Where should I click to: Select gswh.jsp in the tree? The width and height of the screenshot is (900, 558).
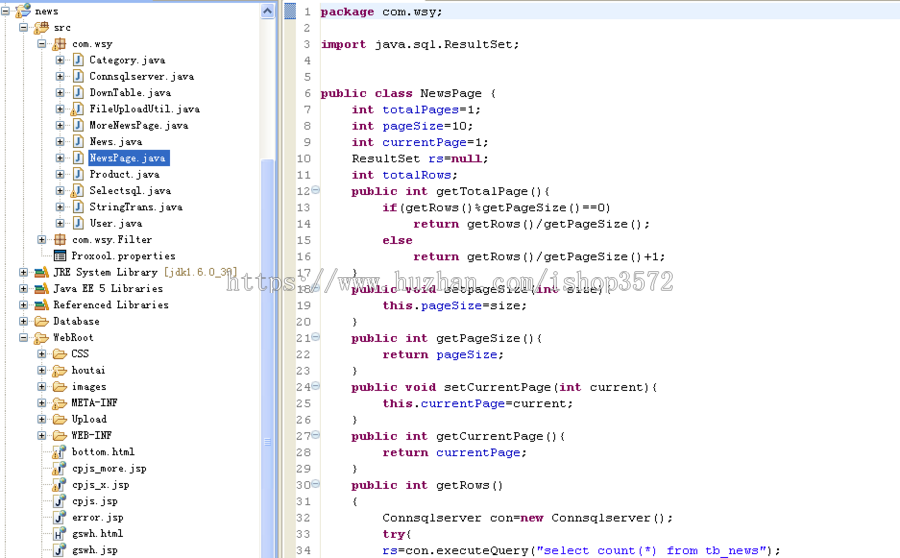(94, 550)
